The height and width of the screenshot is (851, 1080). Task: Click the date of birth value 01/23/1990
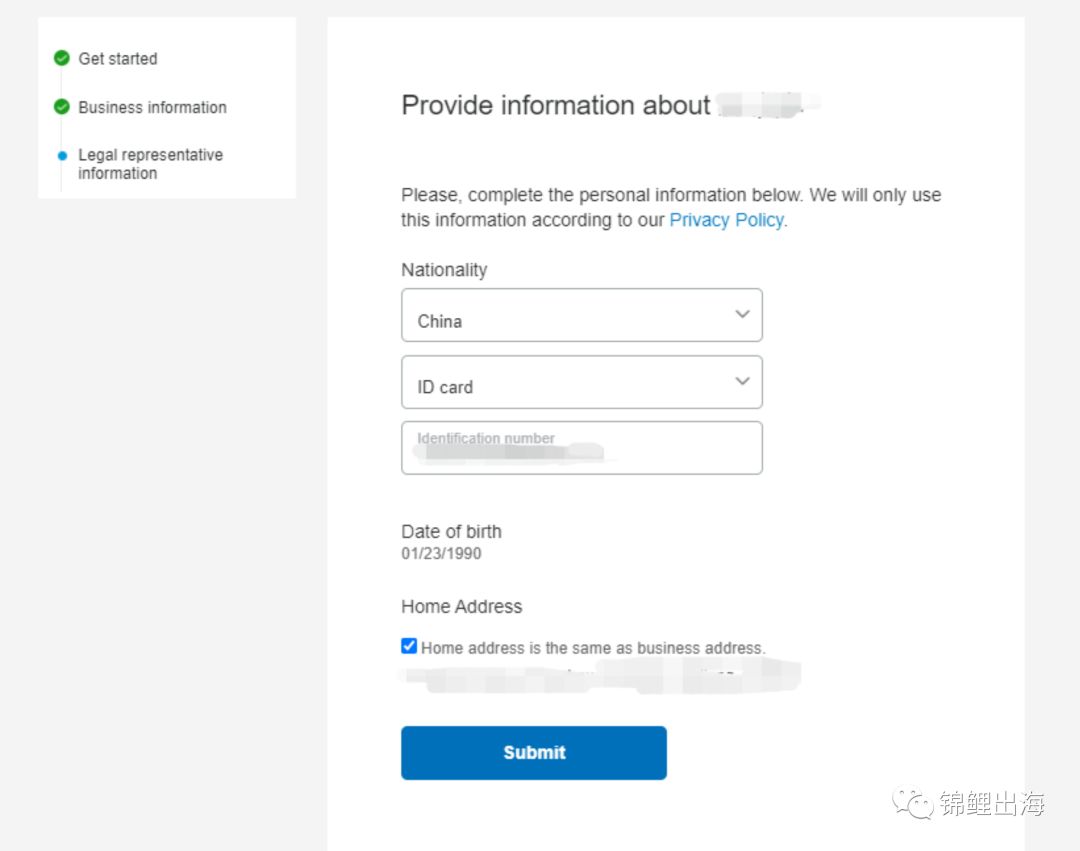[441, 553]
